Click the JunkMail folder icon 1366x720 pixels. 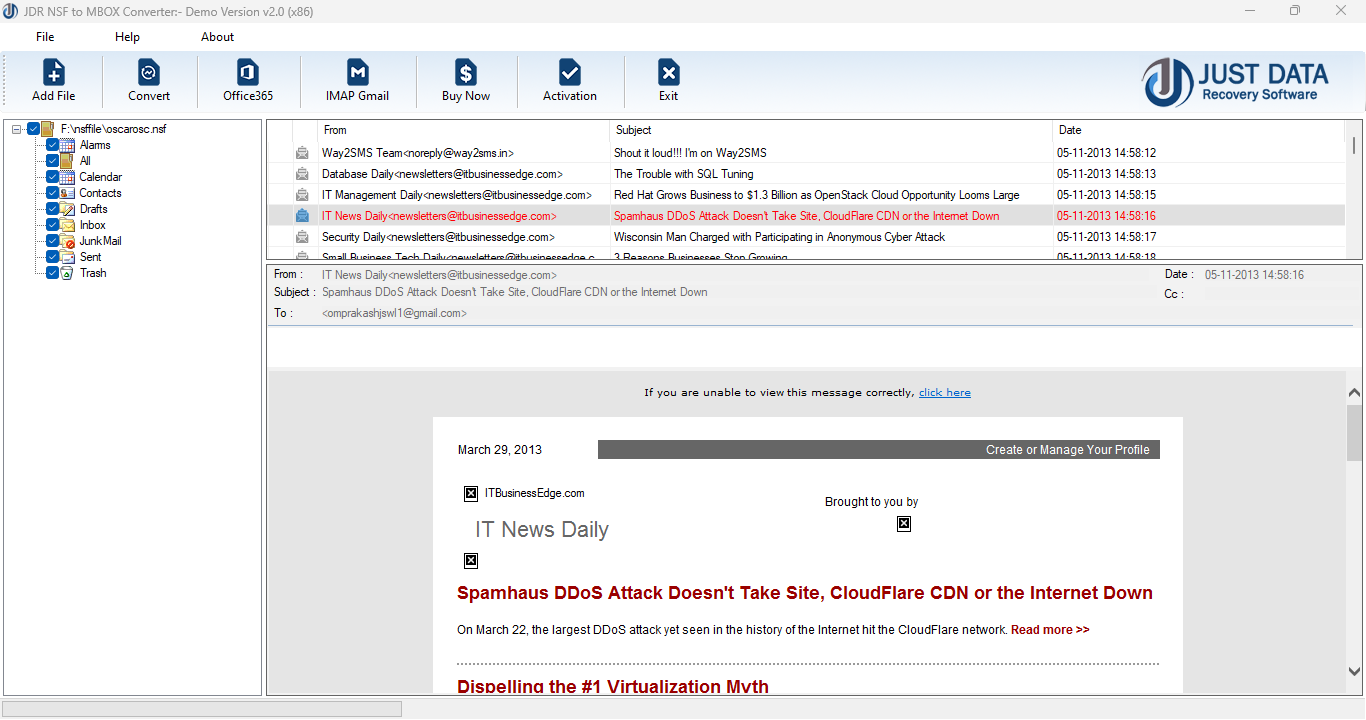click(x=68, y=241)
